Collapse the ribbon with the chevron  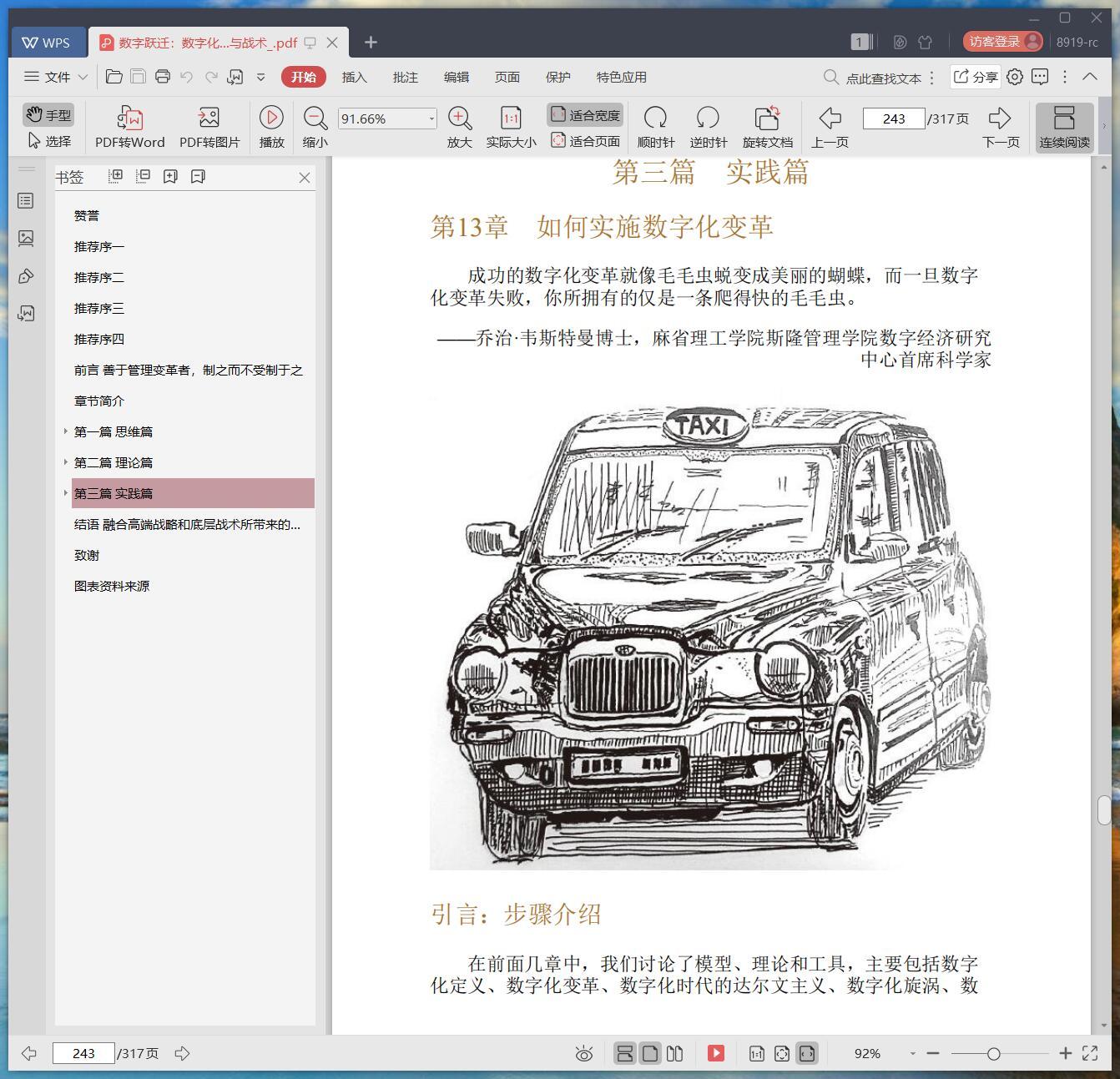click(x=1090, y=76)
